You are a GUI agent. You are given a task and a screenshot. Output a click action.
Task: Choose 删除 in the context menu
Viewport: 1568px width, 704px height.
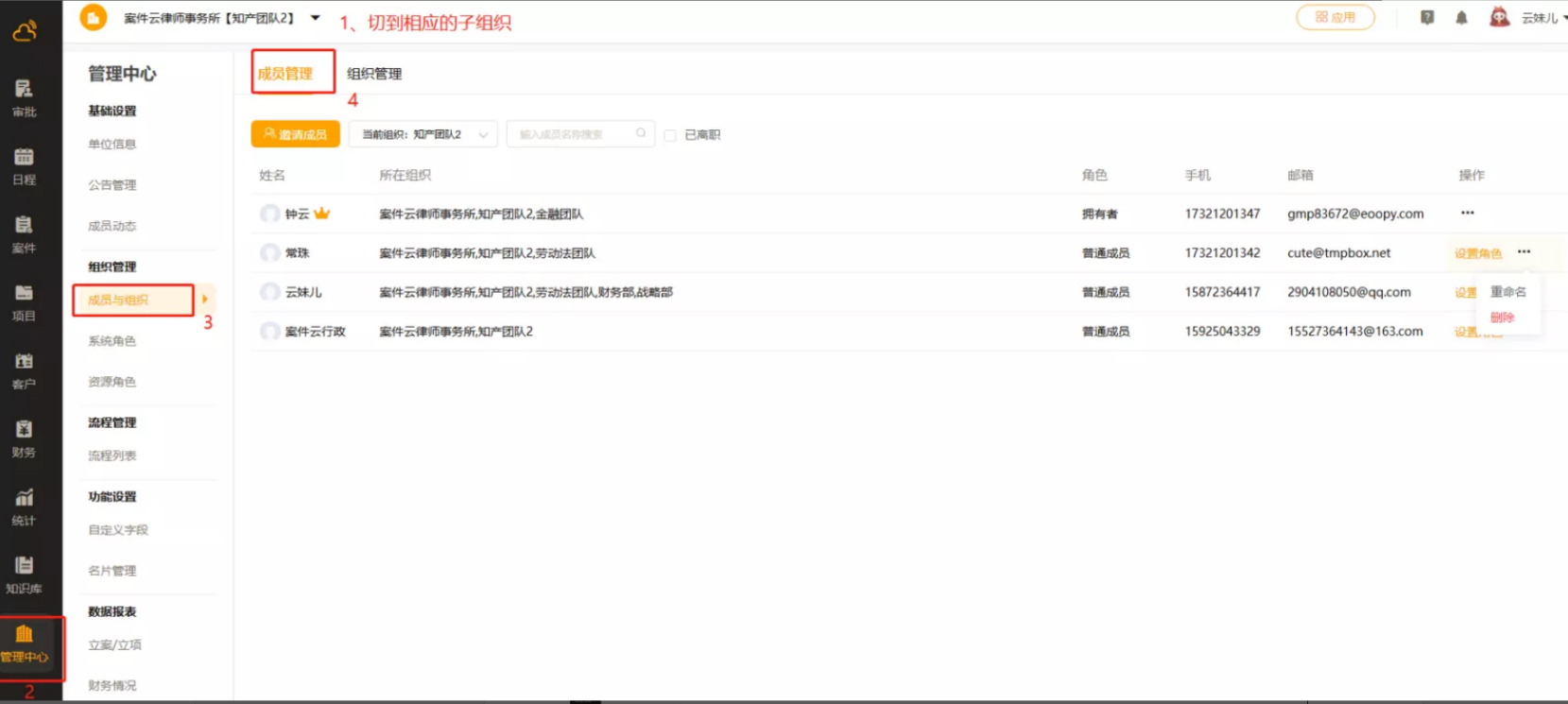(x=1502, y=318)
